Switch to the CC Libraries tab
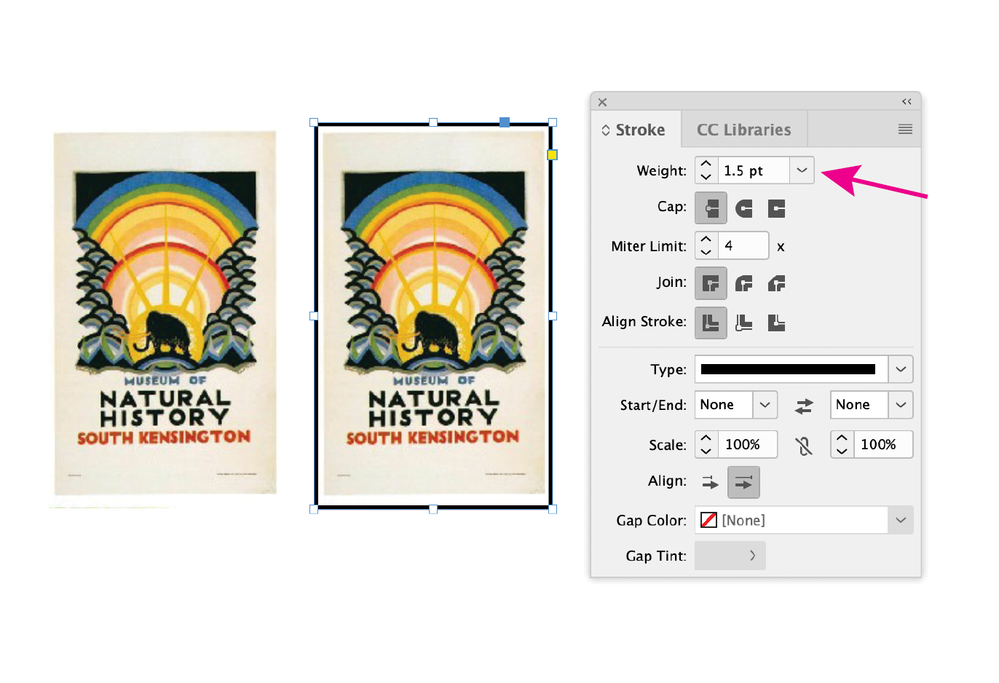This screenshot has width=999, height=683. point(744,130)
